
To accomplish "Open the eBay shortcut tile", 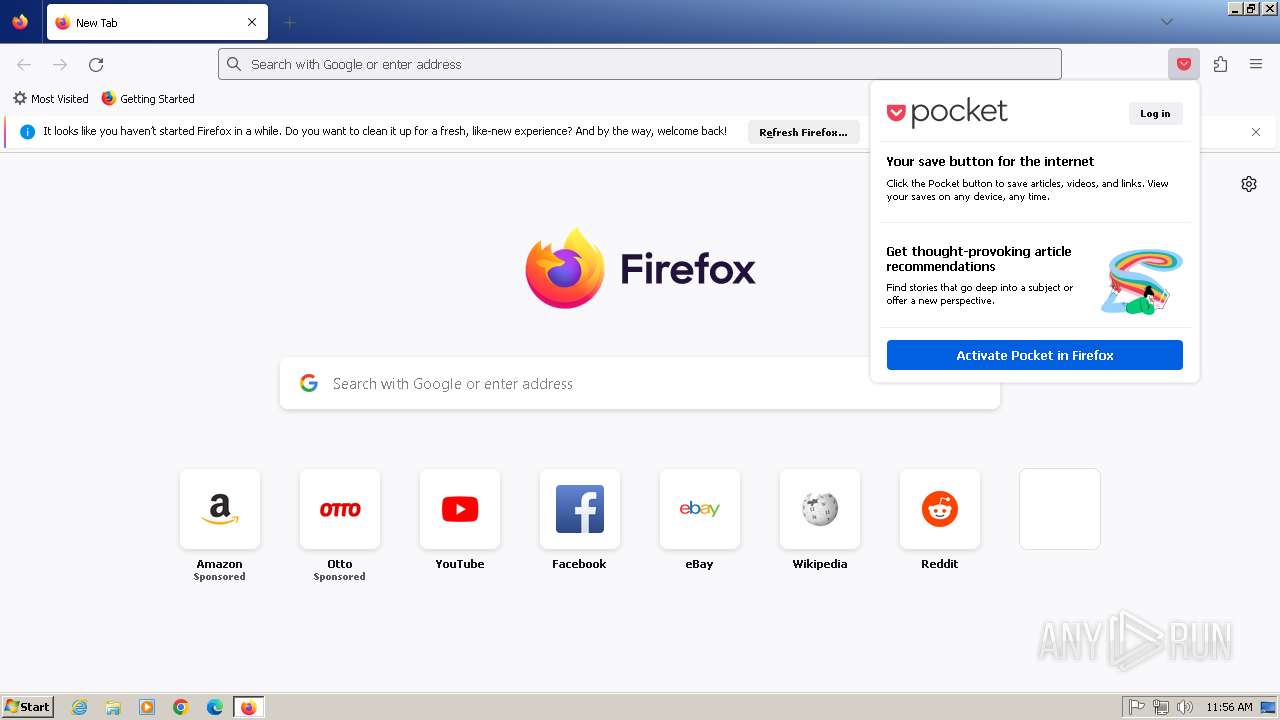I will coord(700,509).
